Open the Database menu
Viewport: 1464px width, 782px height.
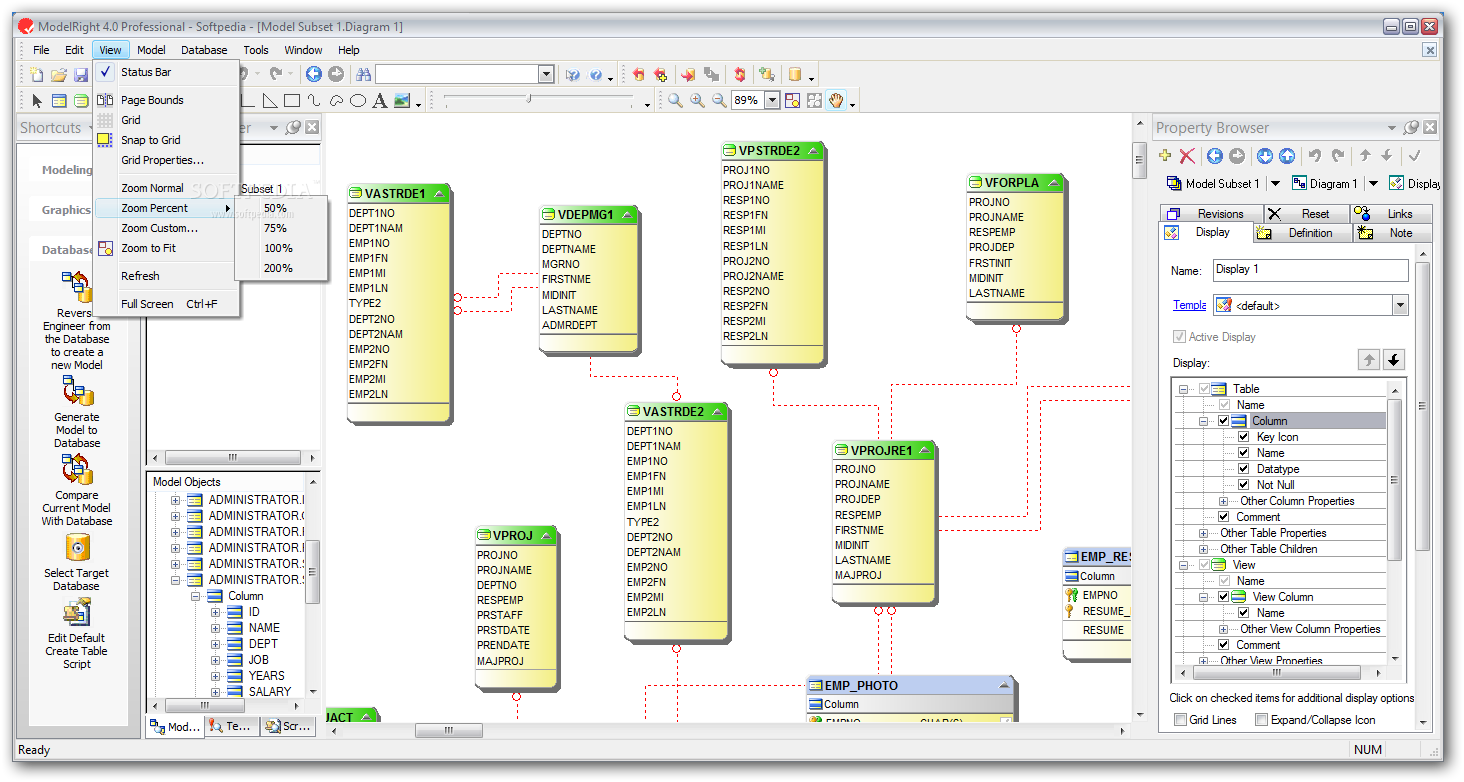point(204,50)
